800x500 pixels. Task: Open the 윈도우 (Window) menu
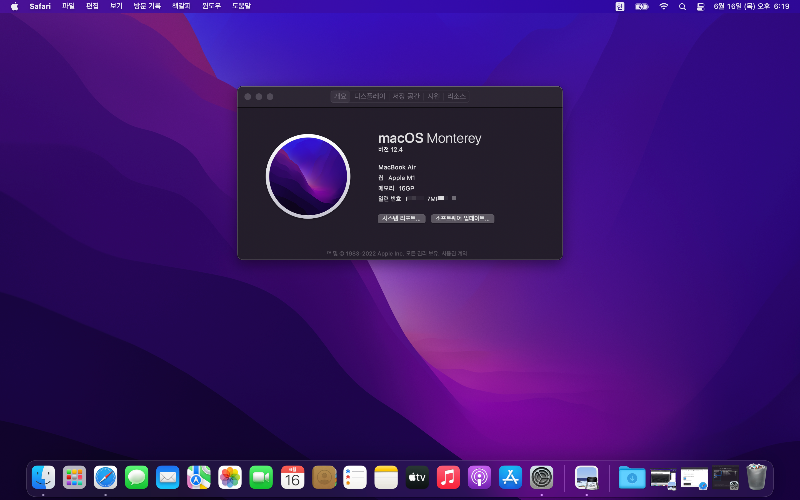[211, 6]
